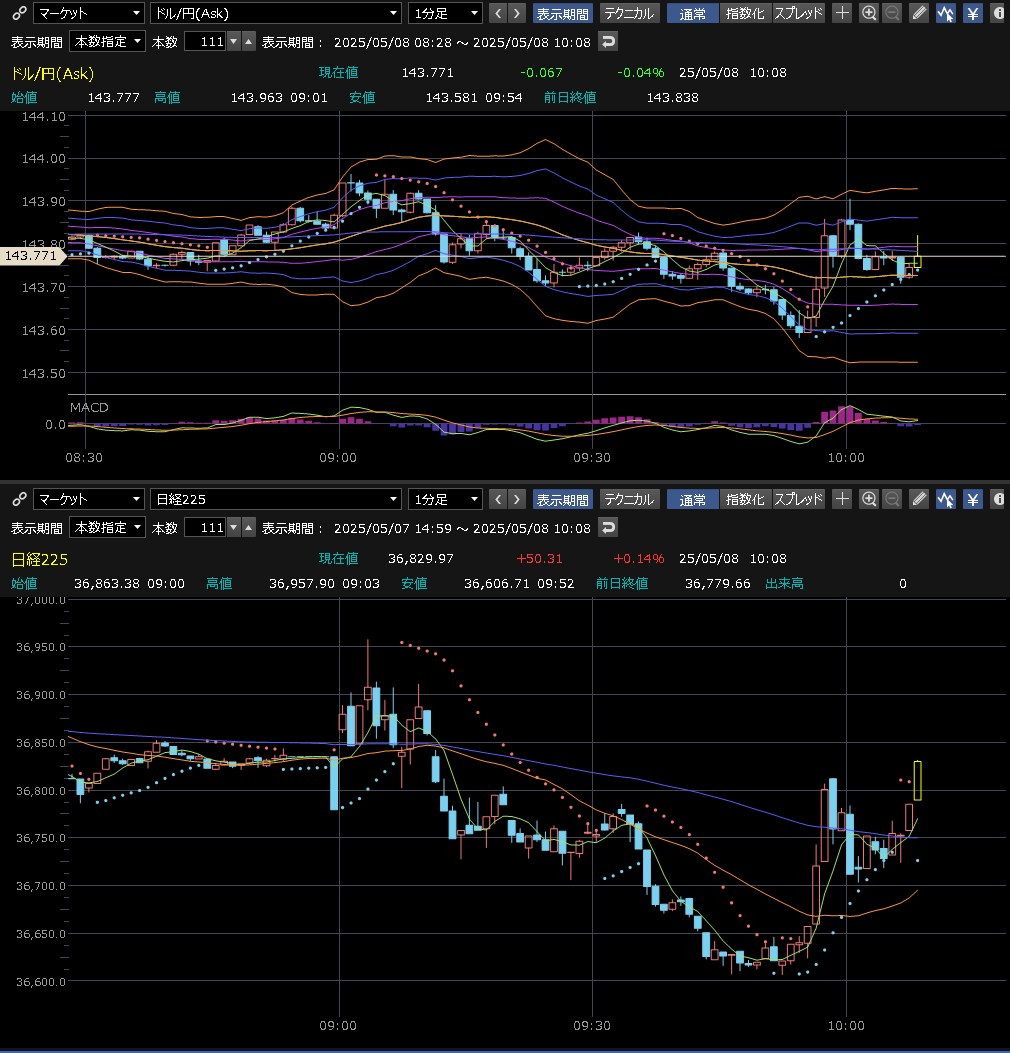Decrease the bar count on ドル/円 chart
The width and height of the screenshot is (1010, 1053).
click(233, 42)
